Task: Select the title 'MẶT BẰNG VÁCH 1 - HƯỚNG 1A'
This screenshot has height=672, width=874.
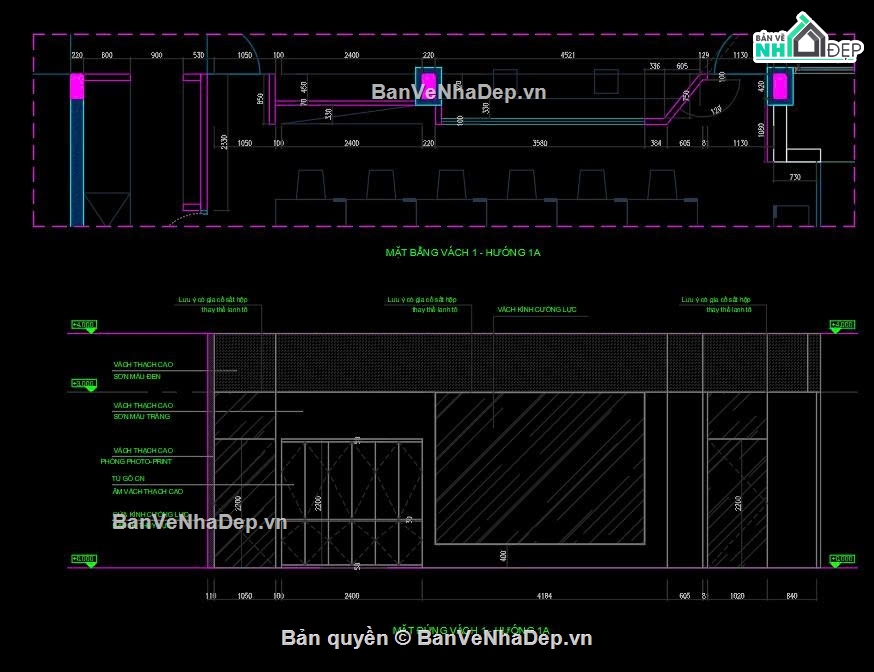Action: (x=463, y=252)
